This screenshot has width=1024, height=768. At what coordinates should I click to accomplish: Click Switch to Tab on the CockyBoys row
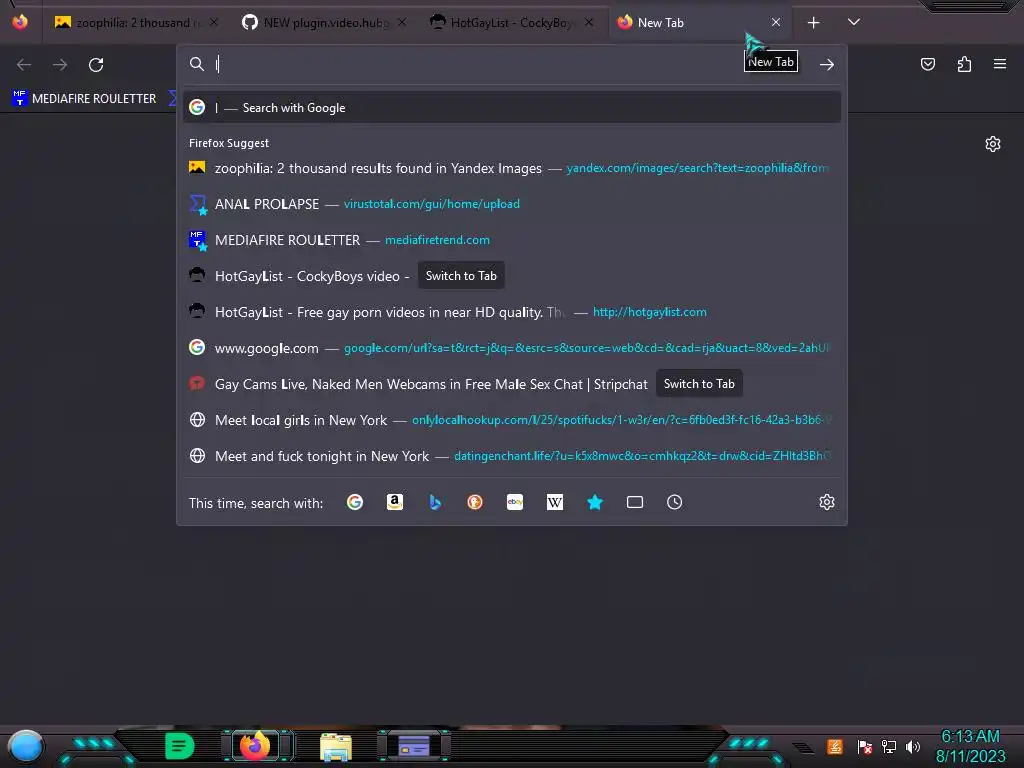tap(461, 276)
